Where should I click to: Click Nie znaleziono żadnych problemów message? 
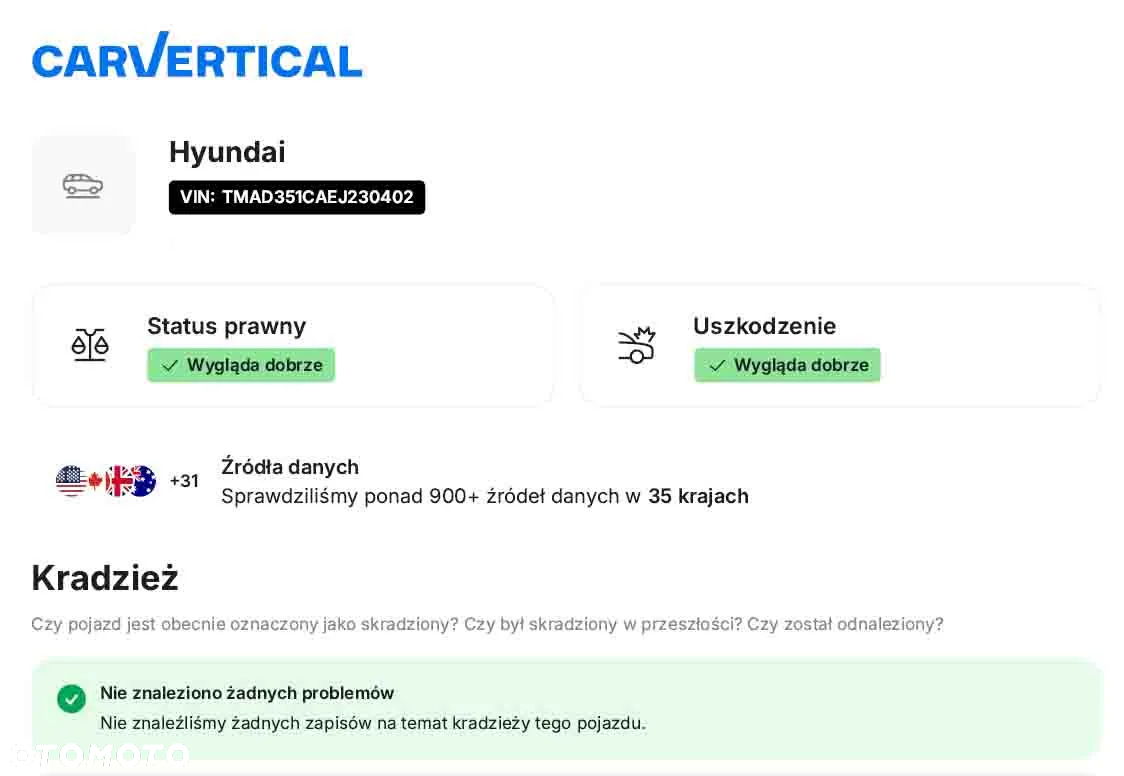247,693
